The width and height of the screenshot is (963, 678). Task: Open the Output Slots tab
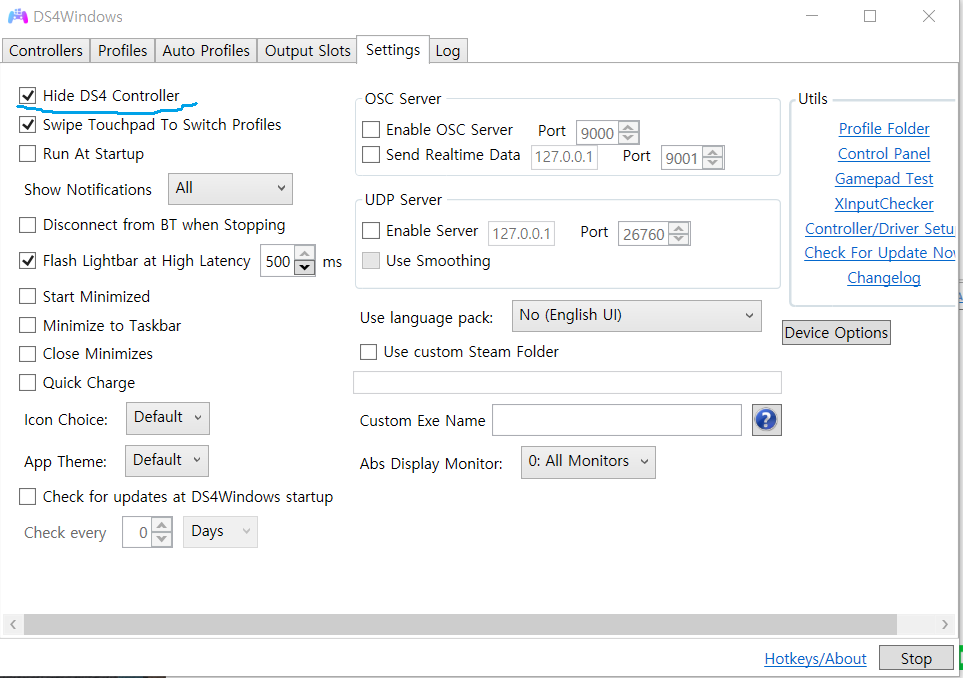[x=307, y=50]
